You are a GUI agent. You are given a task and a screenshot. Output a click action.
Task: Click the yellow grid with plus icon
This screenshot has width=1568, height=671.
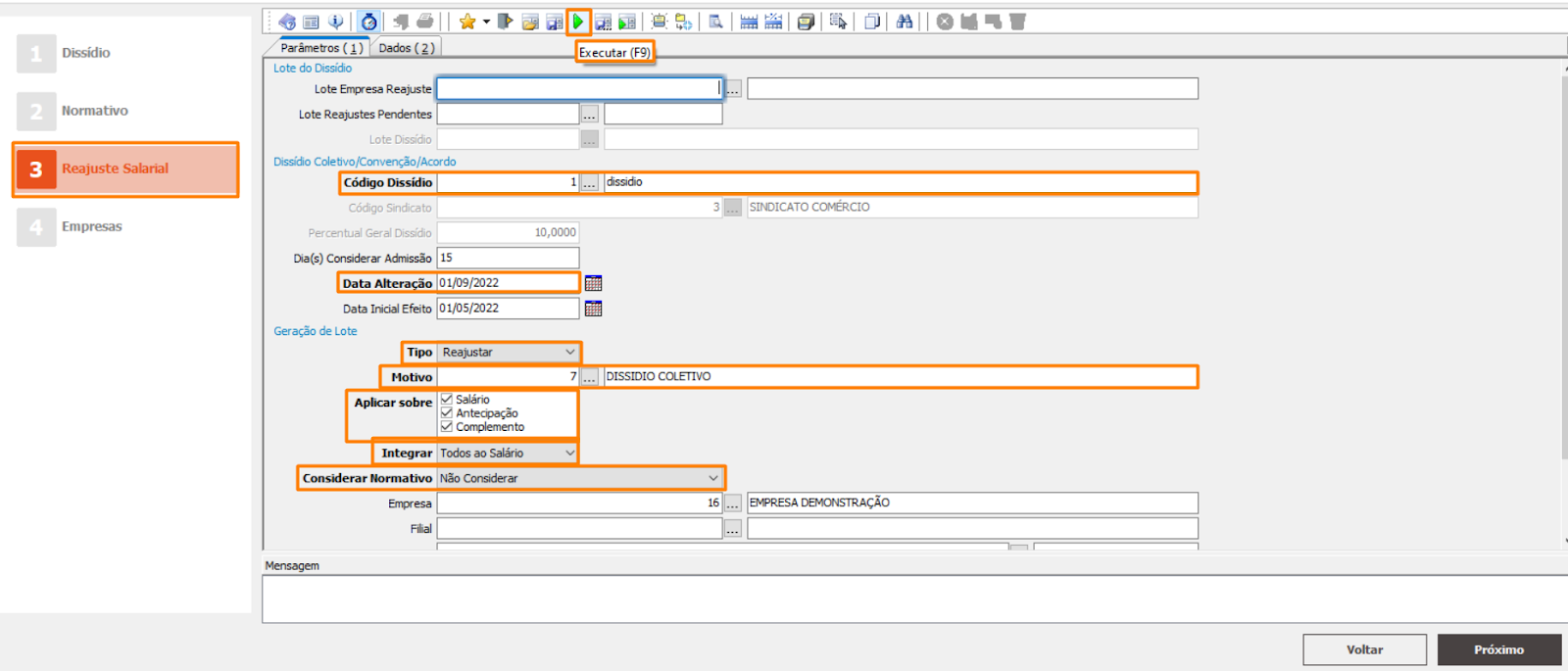click(684, 22)
